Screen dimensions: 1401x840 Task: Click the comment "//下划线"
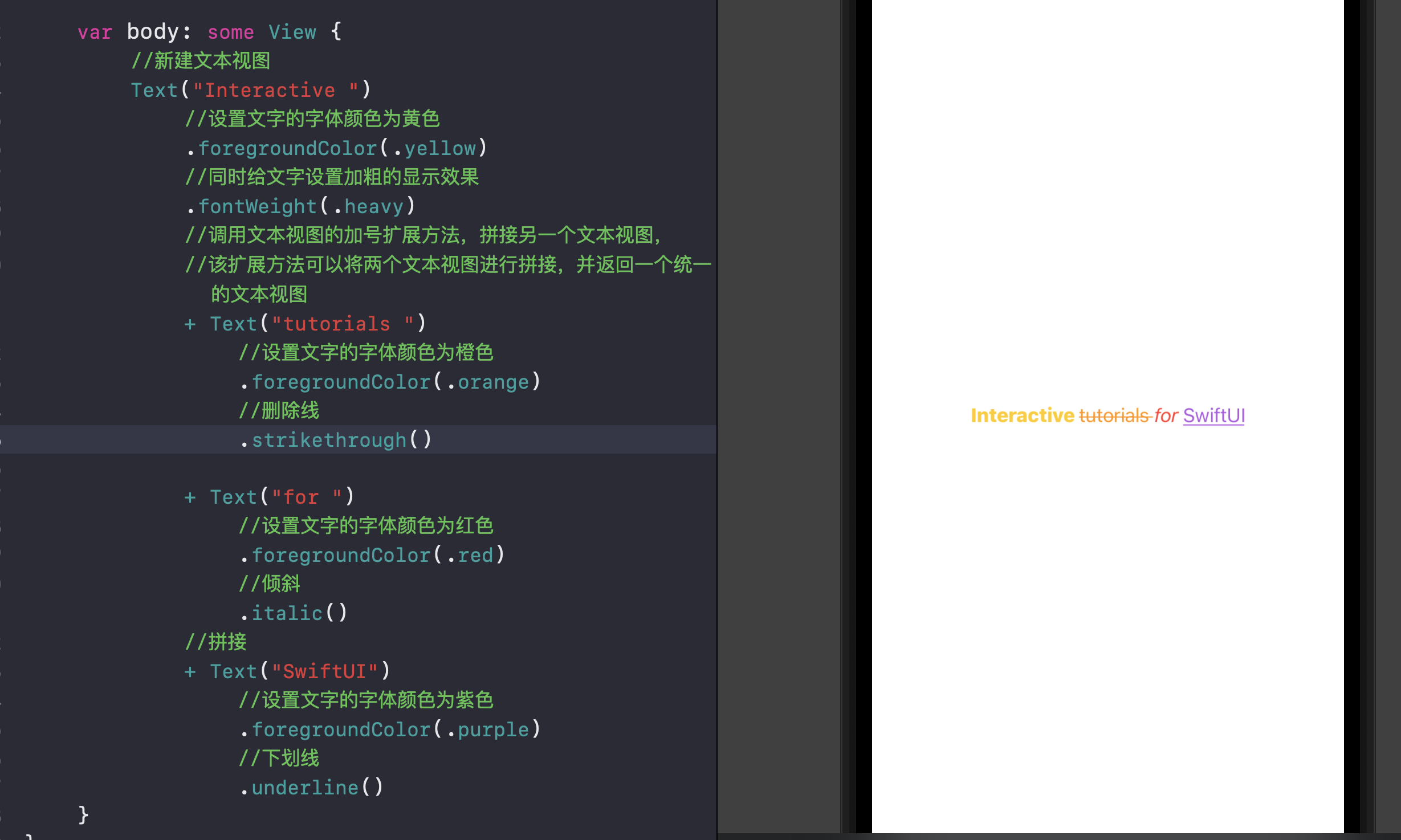pos(279,758)
